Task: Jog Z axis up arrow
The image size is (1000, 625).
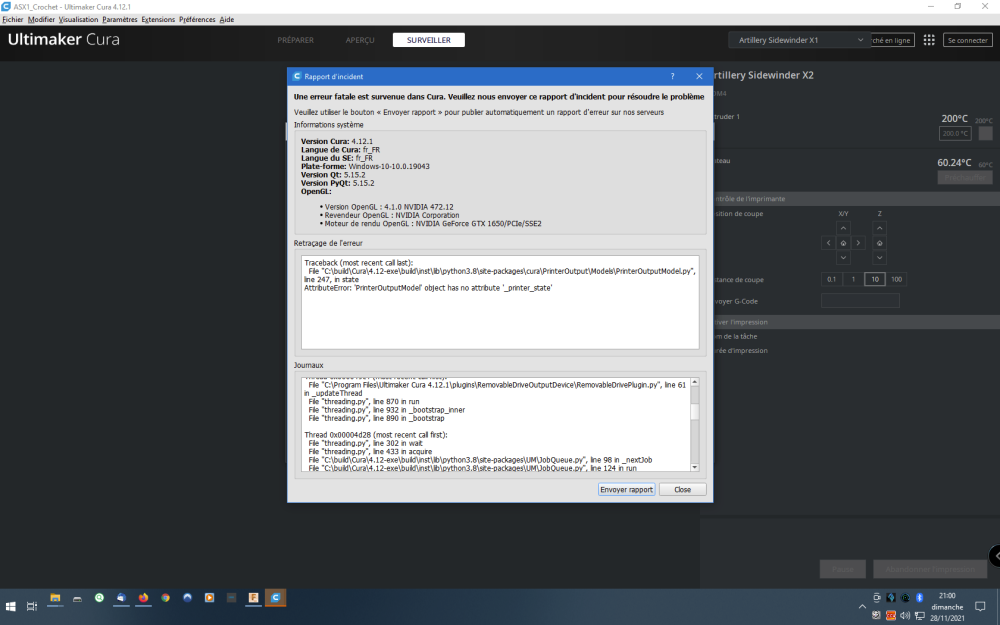Action: tap(879, 228)
